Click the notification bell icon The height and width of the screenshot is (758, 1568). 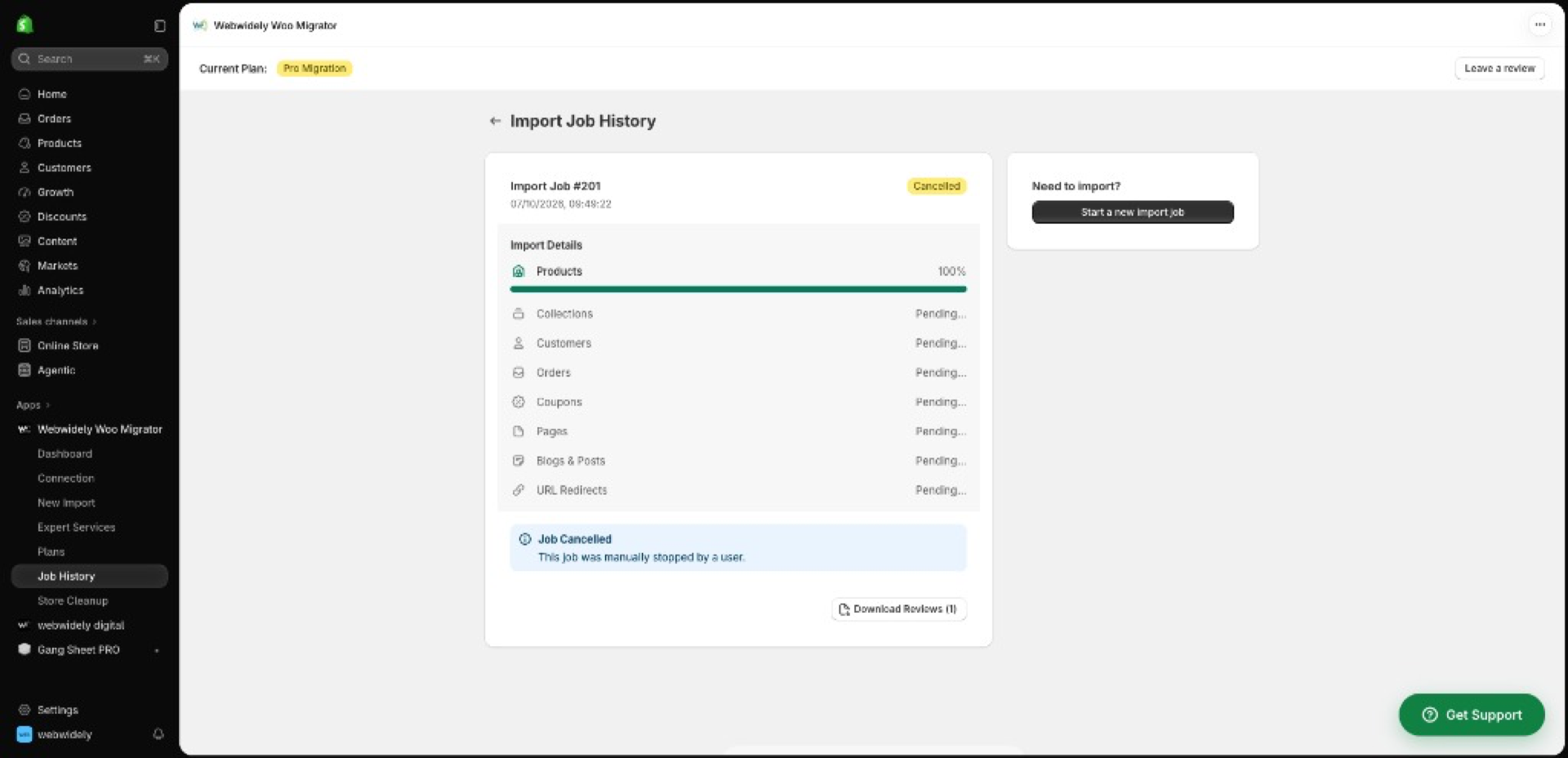(x=158, y=734)
